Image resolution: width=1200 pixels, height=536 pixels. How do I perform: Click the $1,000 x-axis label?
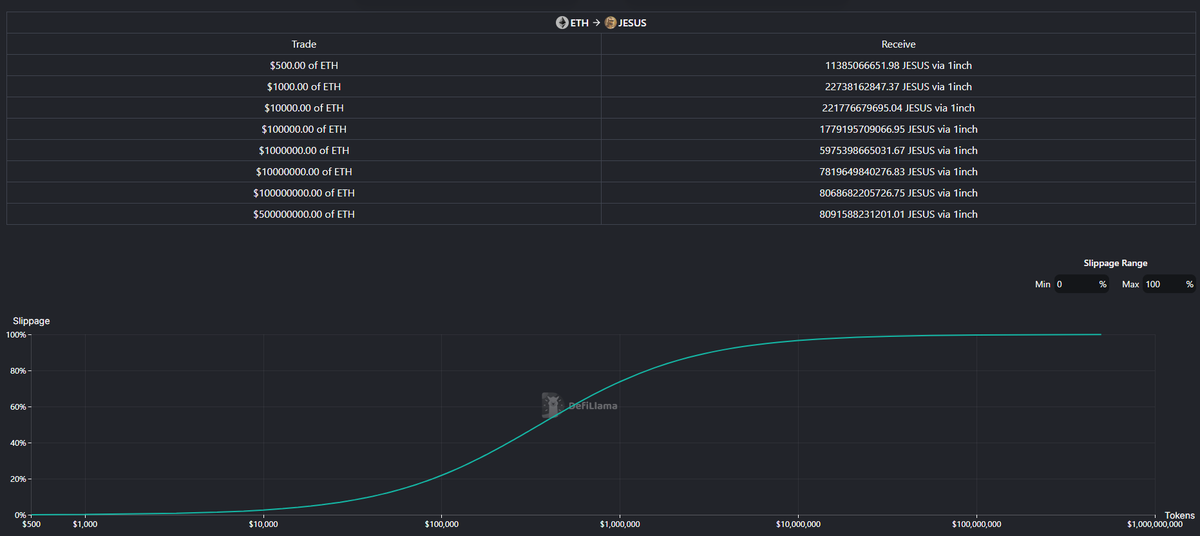point(85,524)
